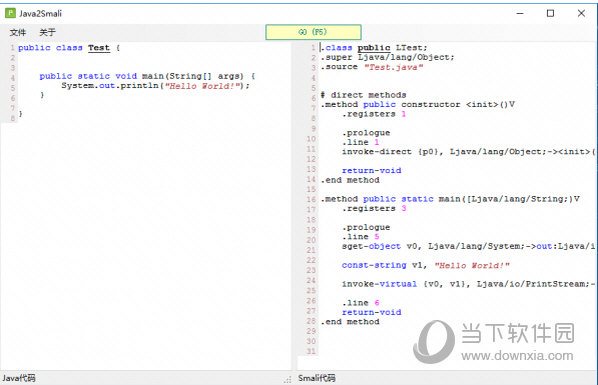Viewport: 598px width, 385px height.
Task: Click the '.registers 1' smali line
Action: 374,114
